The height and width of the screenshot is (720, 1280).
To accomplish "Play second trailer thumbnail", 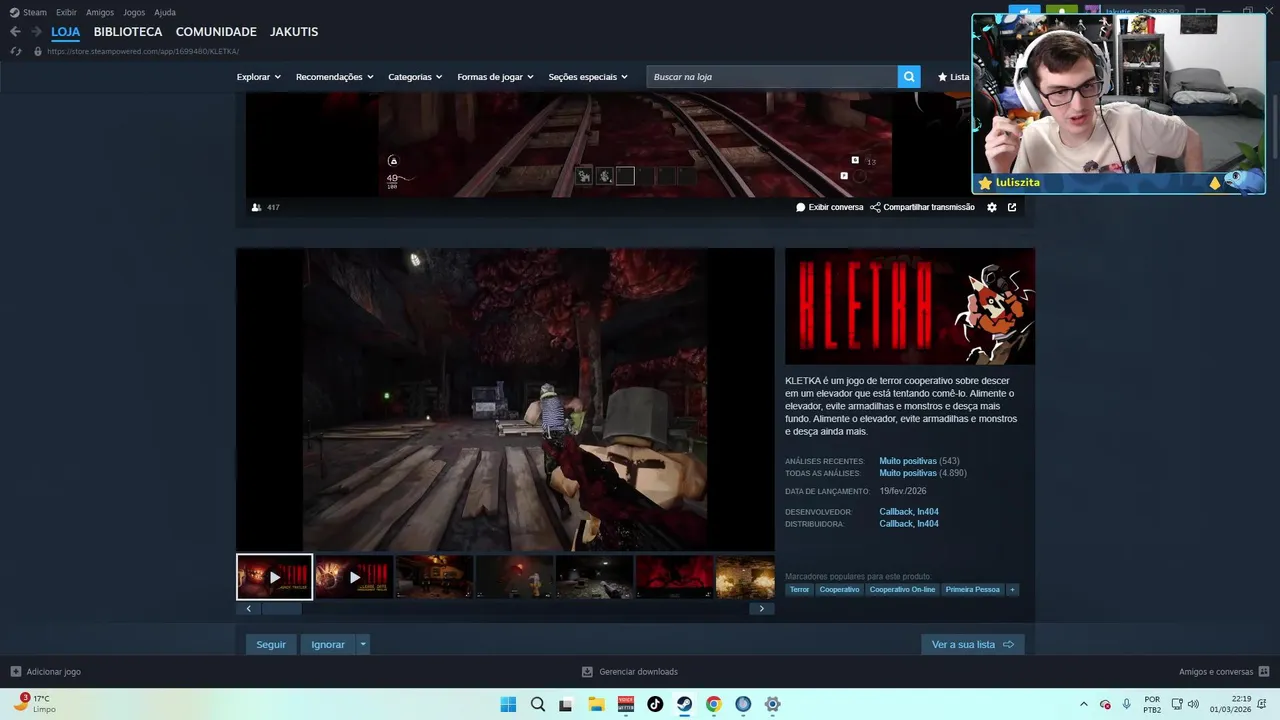I will pyautogui.click(x=354, y=577).
